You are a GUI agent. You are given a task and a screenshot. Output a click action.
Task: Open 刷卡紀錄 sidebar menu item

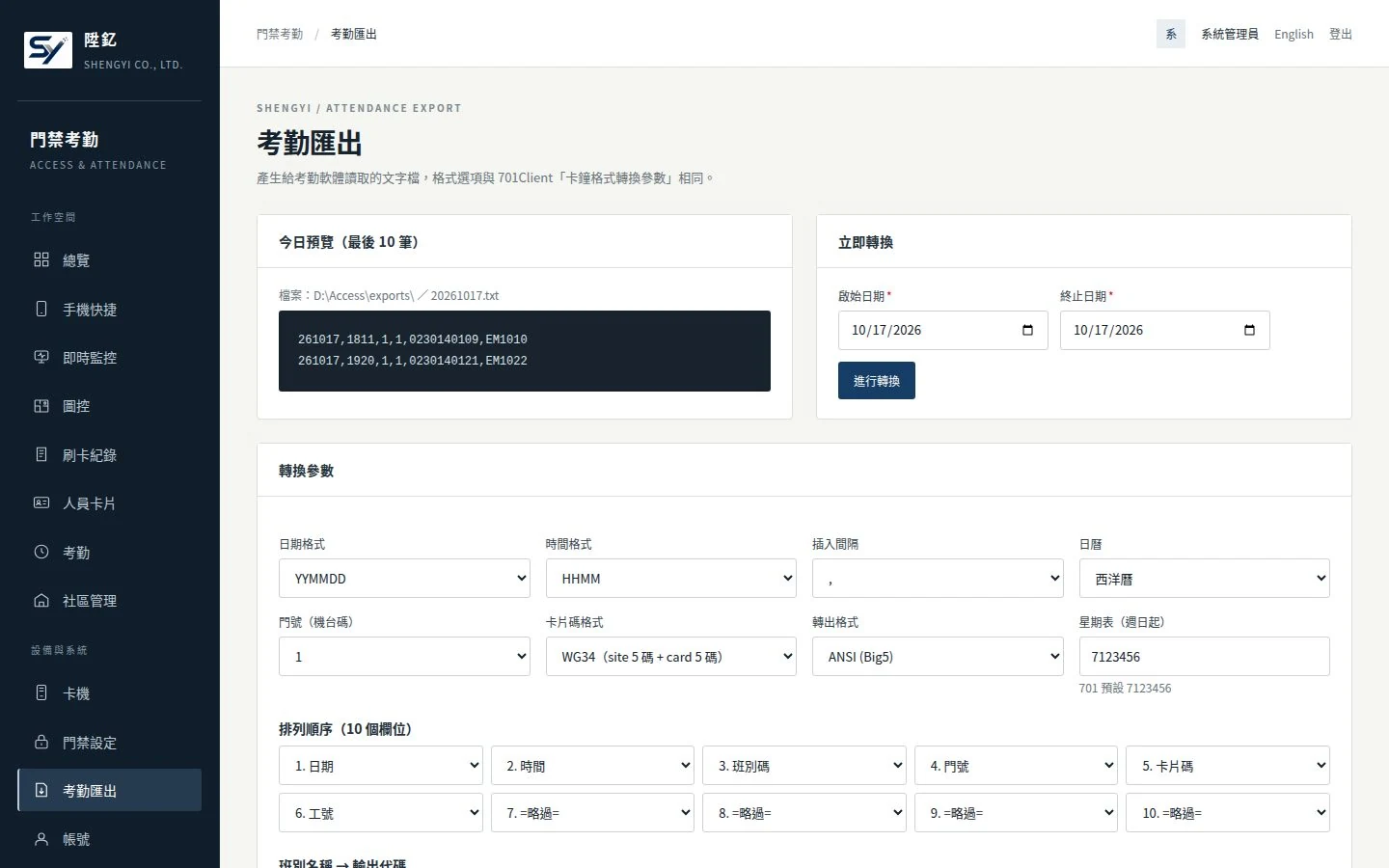109,454
